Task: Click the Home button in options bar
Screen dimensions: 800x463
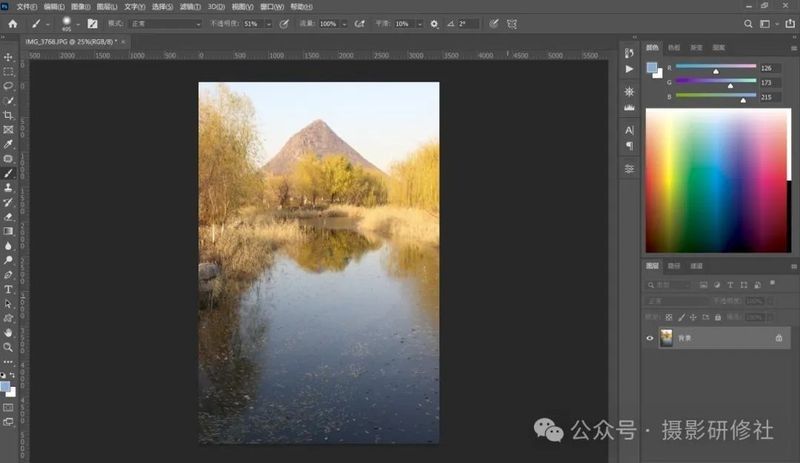Action: point(13,24)
